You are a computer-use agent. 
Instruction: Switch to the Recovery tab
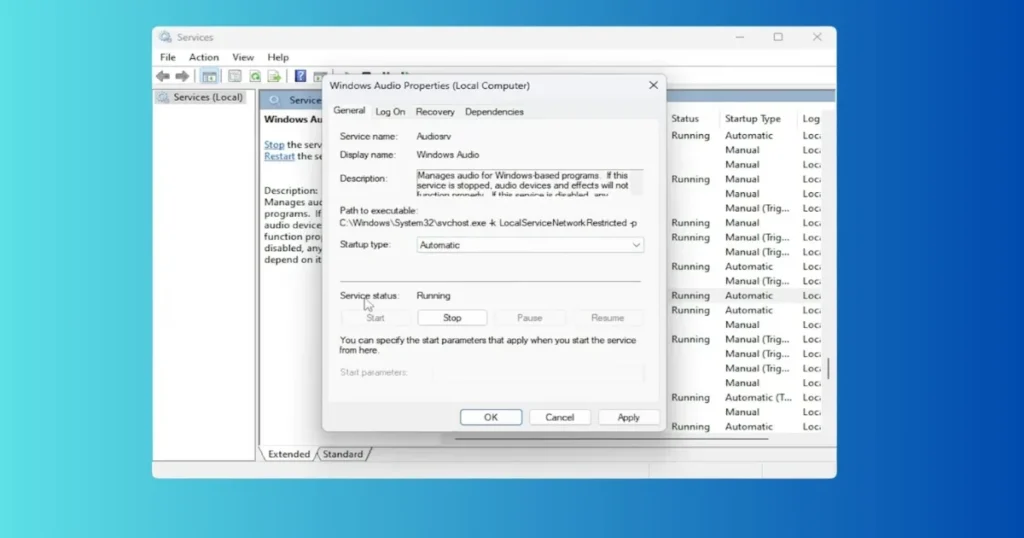(435, 112)
